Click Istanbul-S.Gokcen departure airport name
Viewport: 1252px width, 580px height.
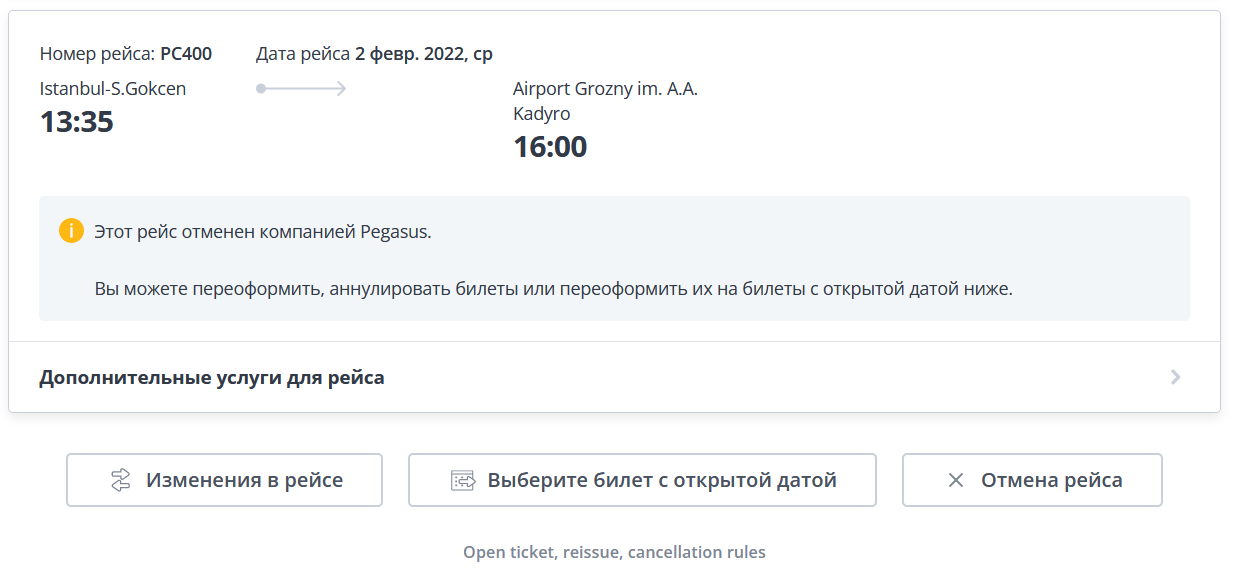pyautogui.click(x=113, y=88)
